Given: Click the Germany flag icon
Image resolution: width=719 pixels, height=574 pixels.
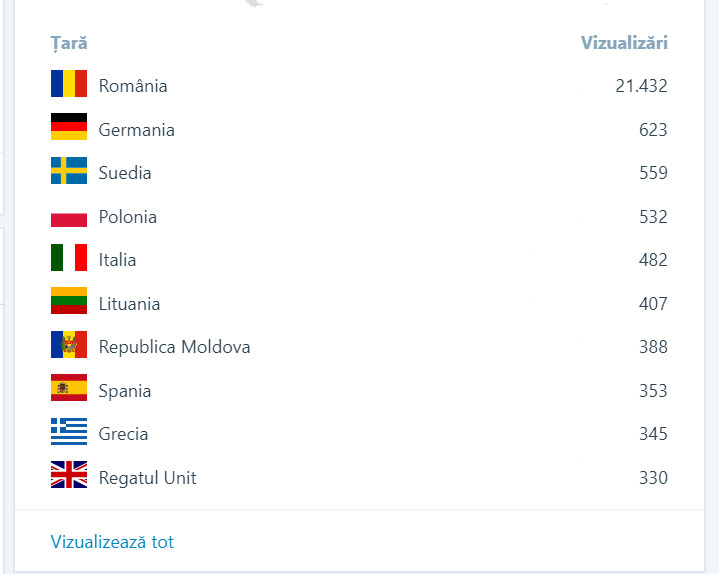Looking at the screenshot, I should (69, 128).
